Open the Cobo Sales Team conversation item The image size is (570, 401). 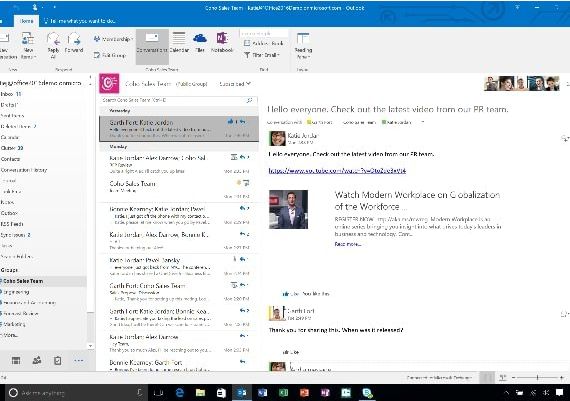[x=179, y=189]
